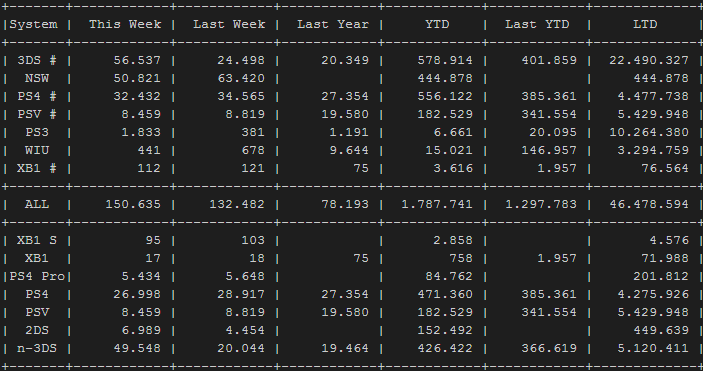Click the n-3DS row label

tap(37, 348)
